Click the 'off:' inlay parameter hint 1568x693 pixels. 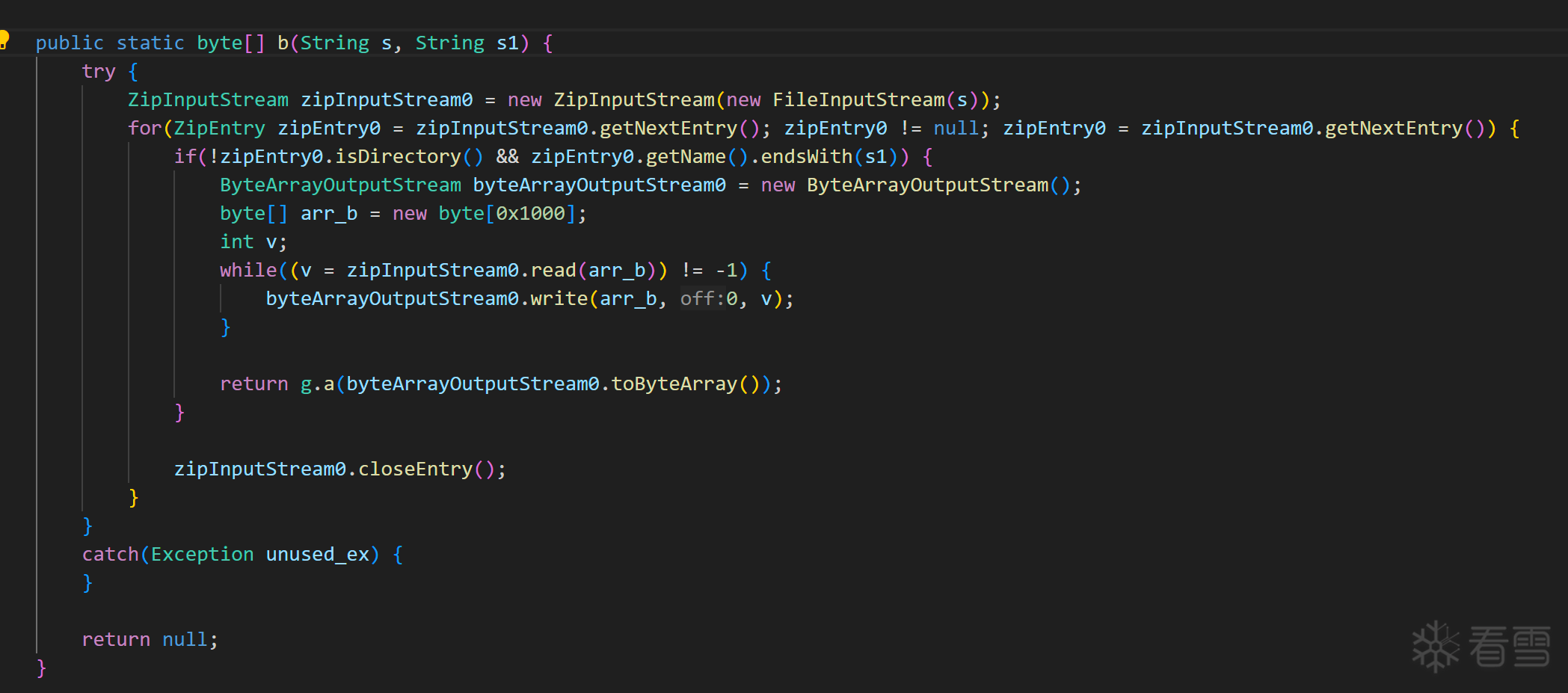click(x=702, y=299)
